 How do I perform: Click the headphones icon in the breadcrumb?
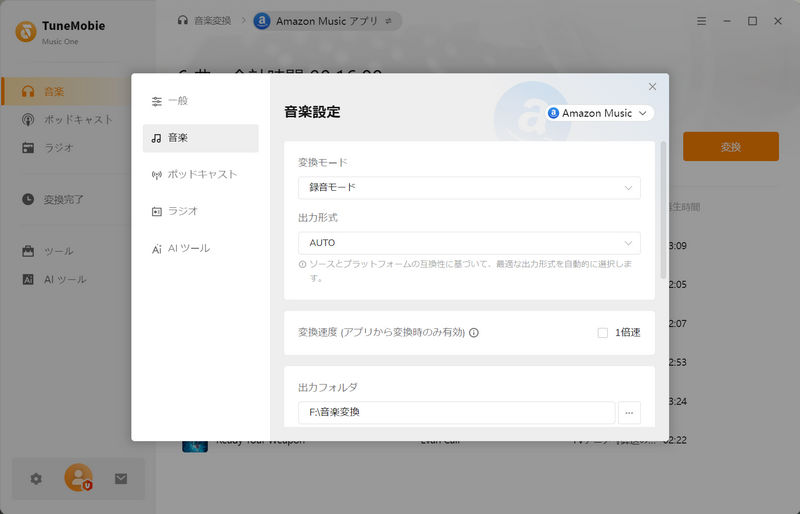point(183,20)
